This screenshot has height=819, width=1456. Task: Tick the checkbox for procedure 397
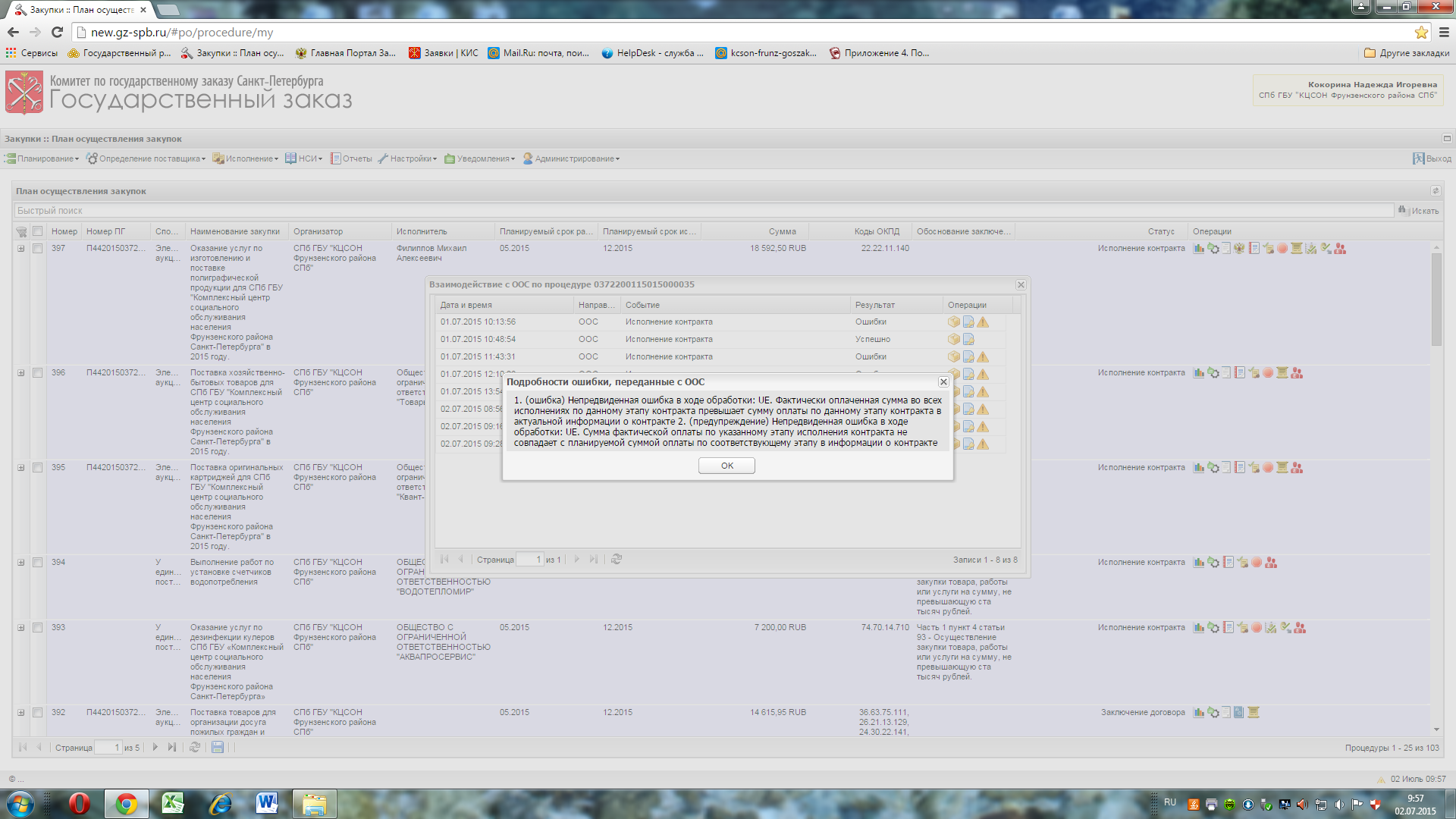tap(37, 249)
